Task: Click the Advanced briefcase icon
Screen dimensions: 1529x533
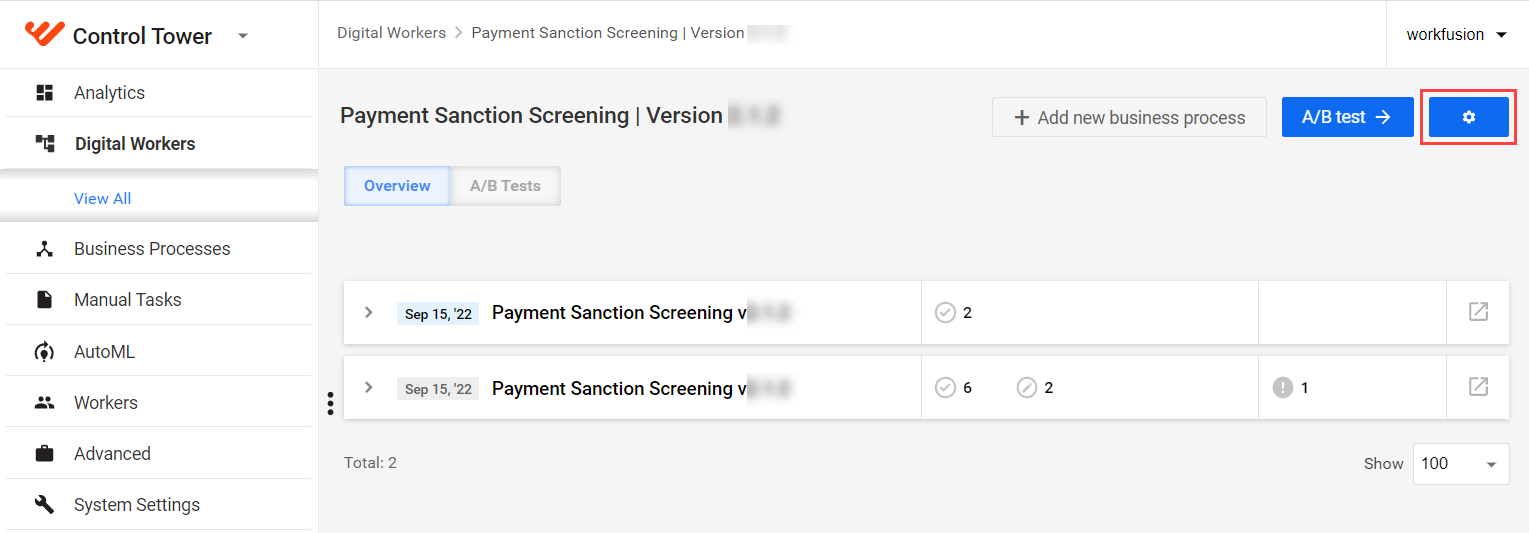Action: click(x=44, y=454)
